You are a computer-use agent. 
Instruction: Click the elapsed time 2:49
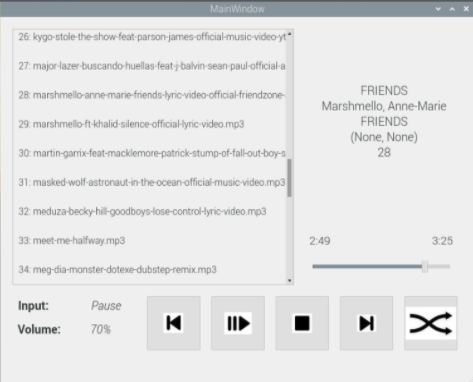coord(320,241)
